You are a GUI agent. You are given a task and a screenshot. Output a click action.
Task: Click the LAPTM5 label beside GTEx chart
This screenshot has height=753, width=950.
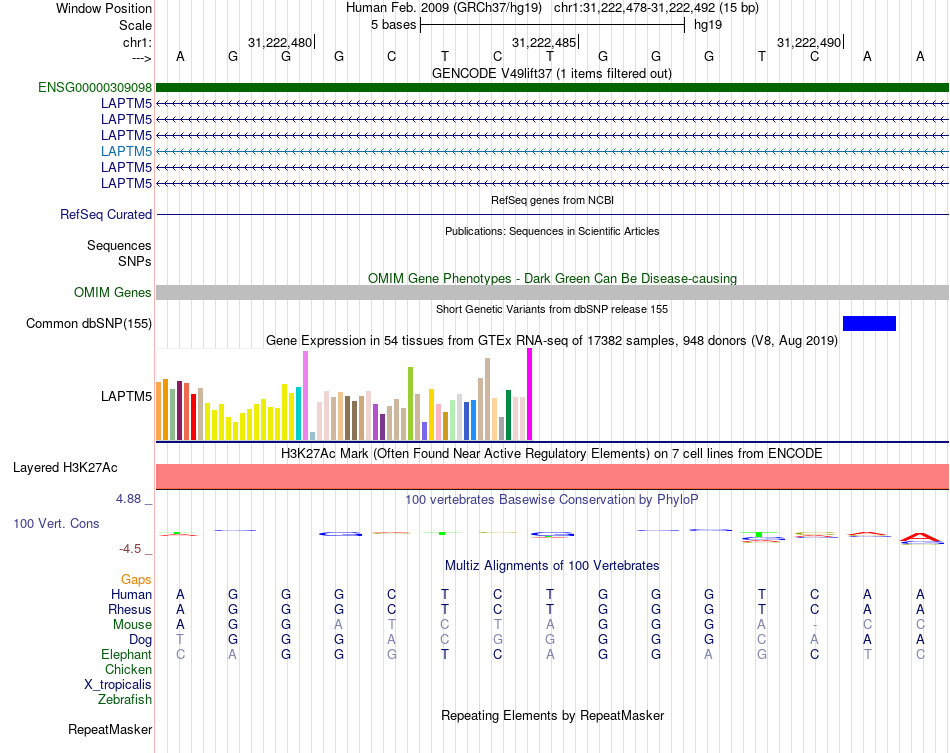(127, 396)
